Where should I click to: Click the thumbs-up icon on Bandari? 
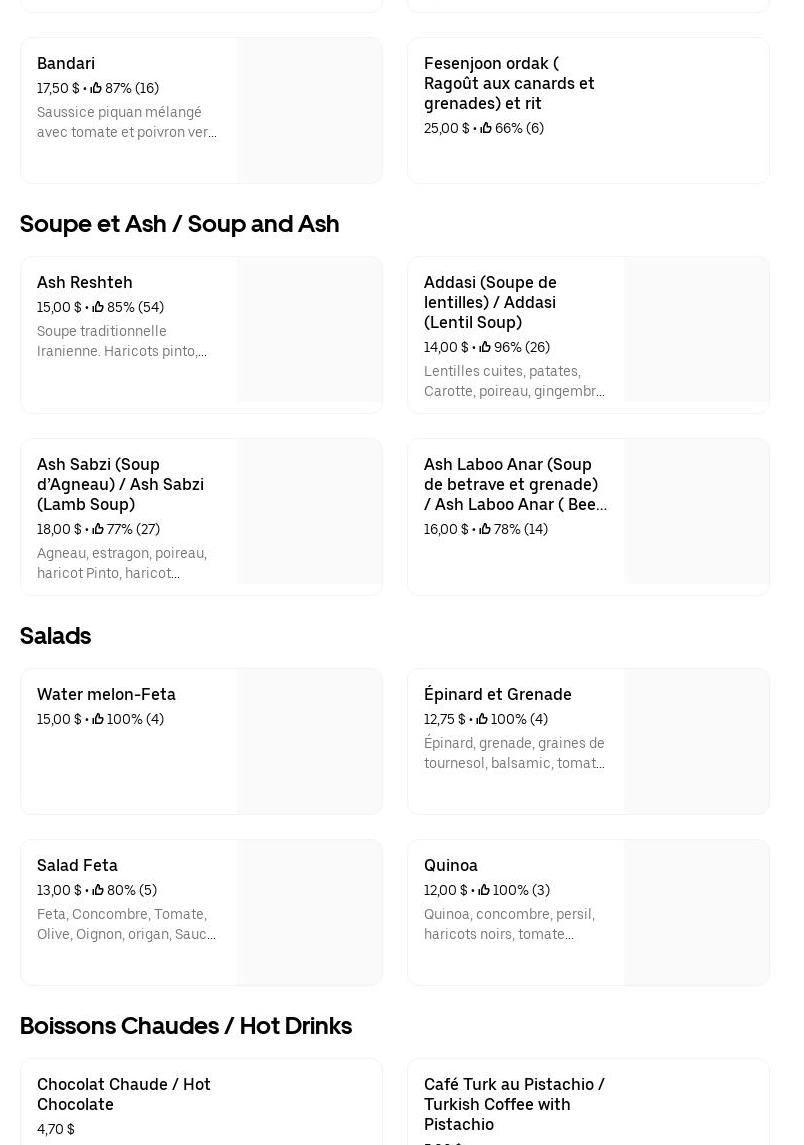[96, 88]
